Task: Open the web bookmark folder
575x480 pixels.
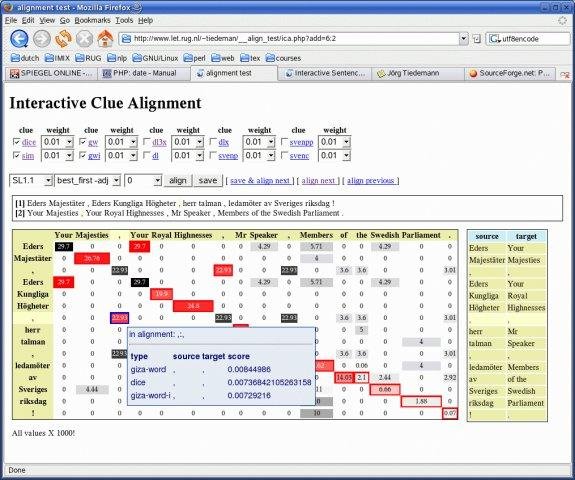Action: [x=223, y=58]
